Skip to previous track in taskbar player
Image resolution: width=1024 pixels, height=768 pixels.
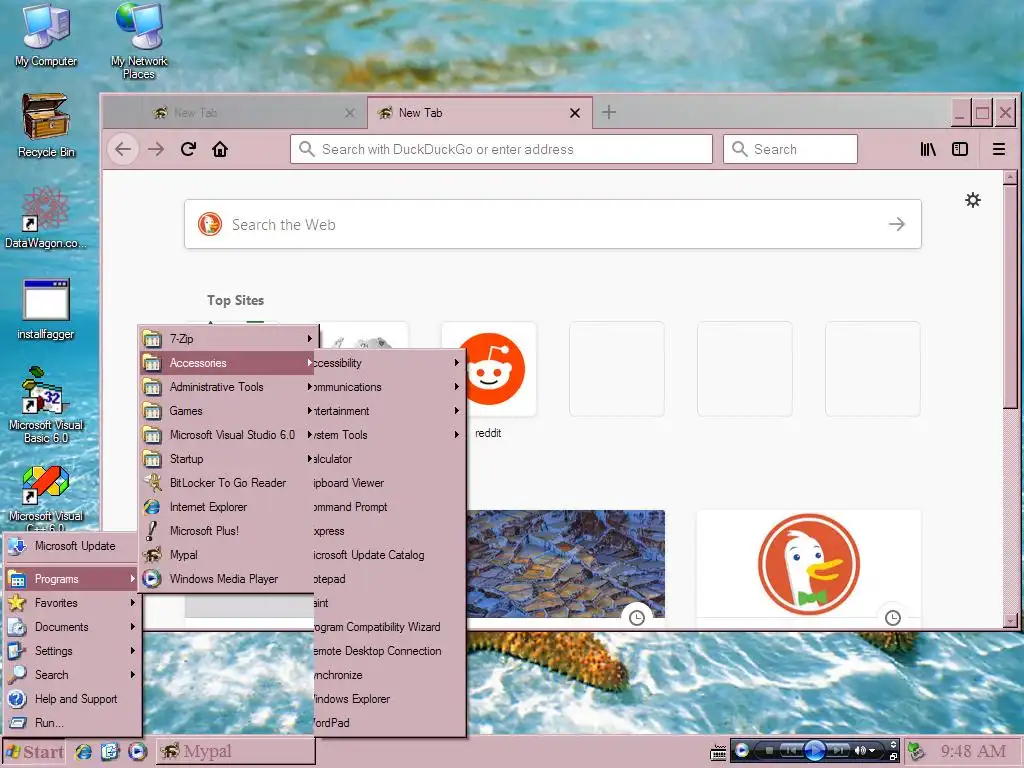pos(790,751)
